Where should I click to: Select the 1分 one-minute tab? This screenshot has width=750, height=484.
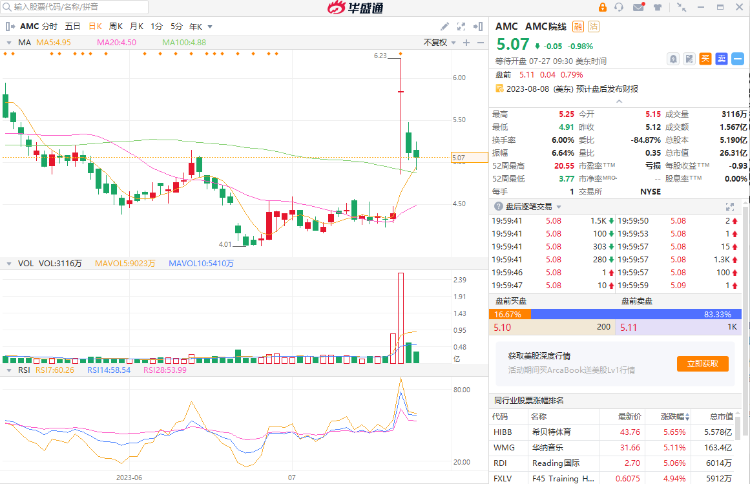(x=157, y=26)
